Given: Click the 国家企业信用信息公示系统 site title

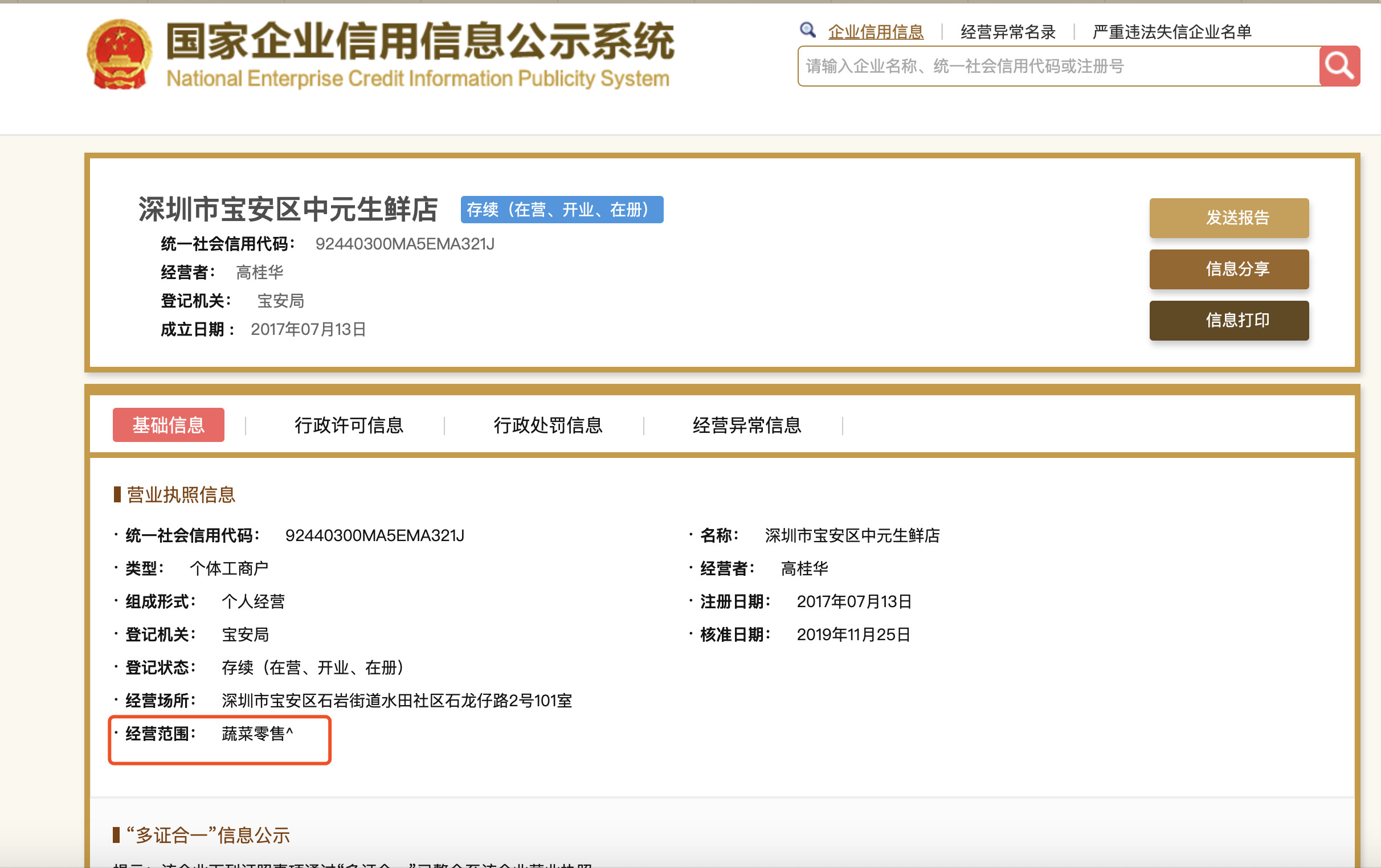Looking at the screenshot, I should pyautogui.click(x=420, y=41).
